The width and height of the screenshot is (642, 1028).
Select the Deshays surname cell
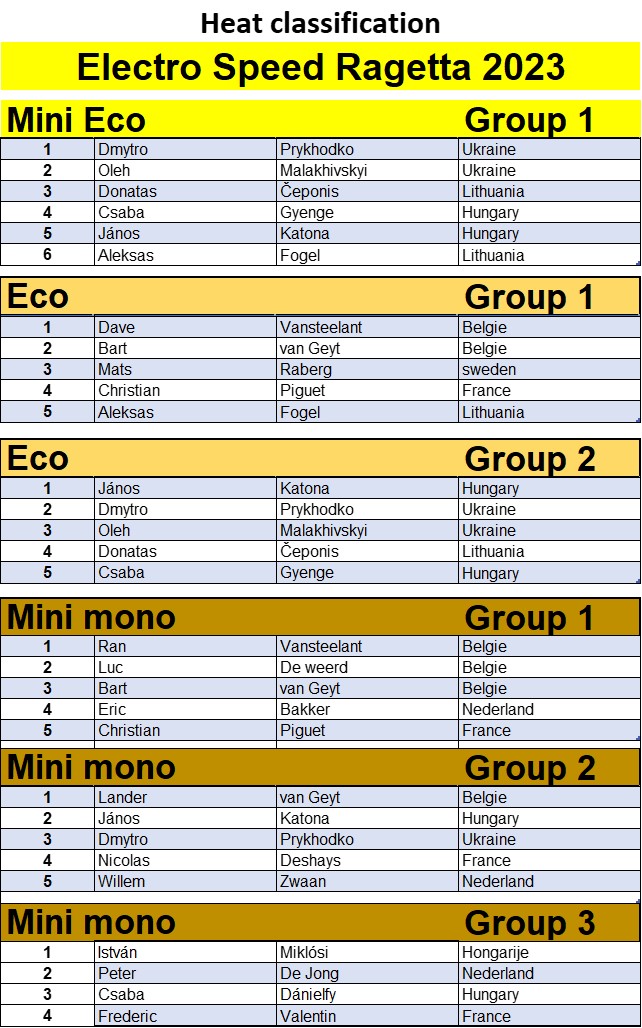(x=367, y=860)
